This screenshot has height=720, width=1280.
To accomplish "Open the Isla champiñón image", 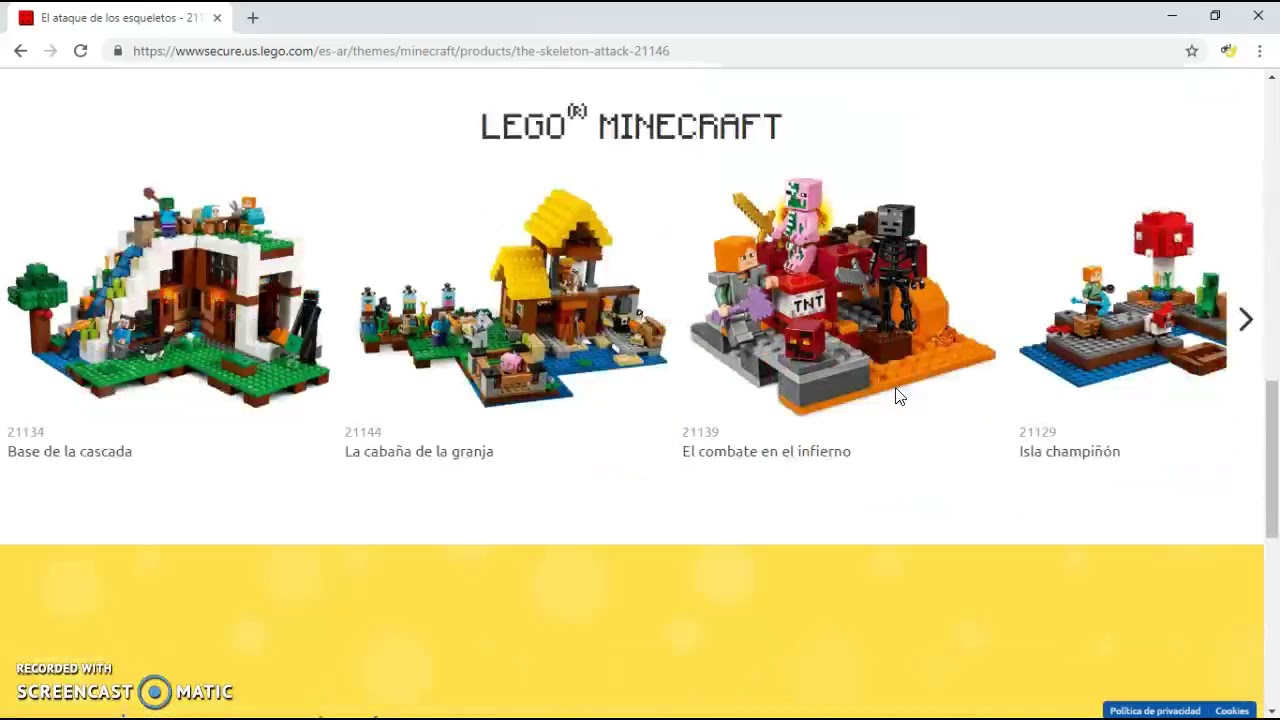I will point(1123,297).
